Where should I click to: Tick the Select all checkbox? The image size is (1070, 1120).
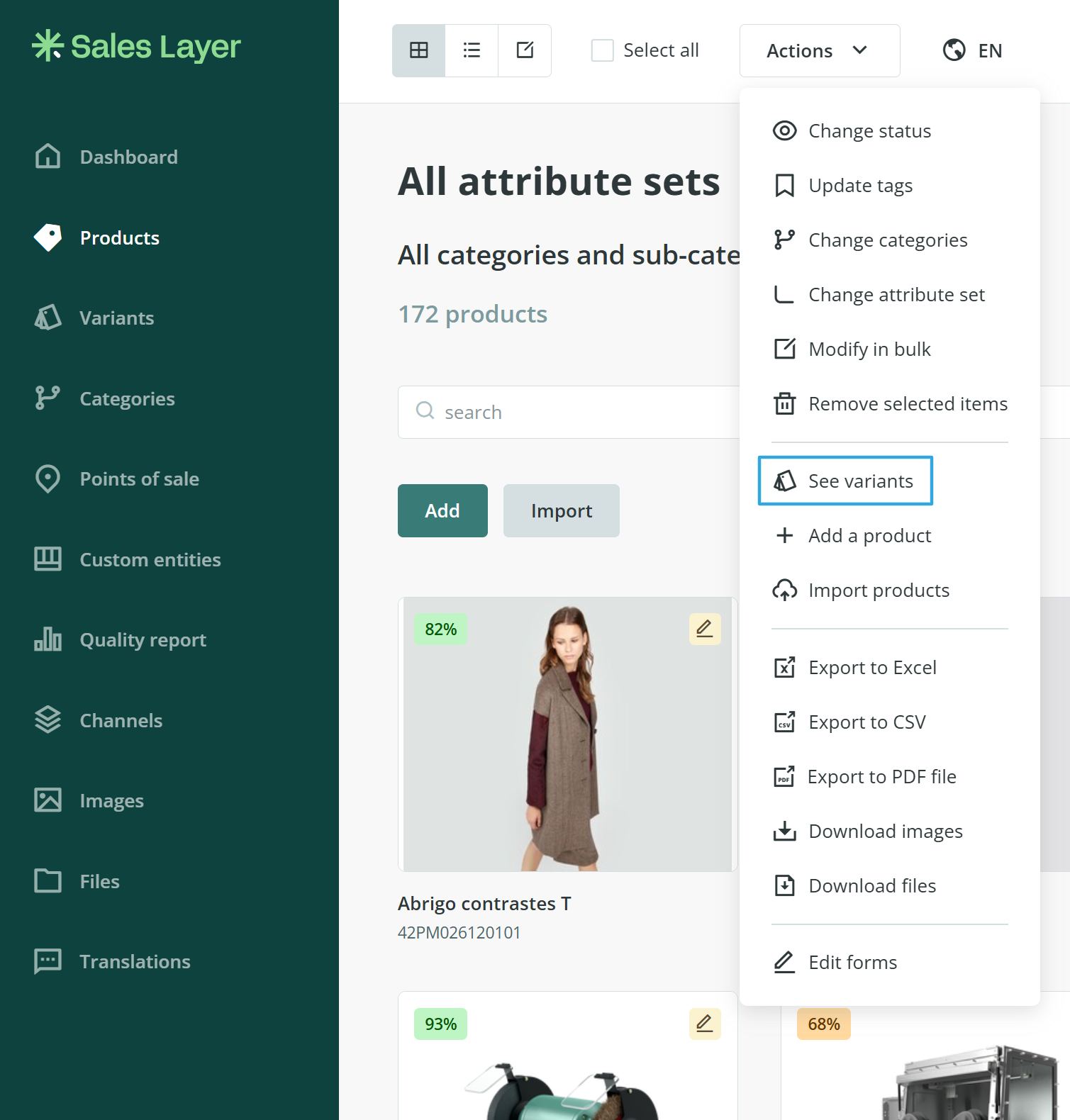tap(603, 50)
